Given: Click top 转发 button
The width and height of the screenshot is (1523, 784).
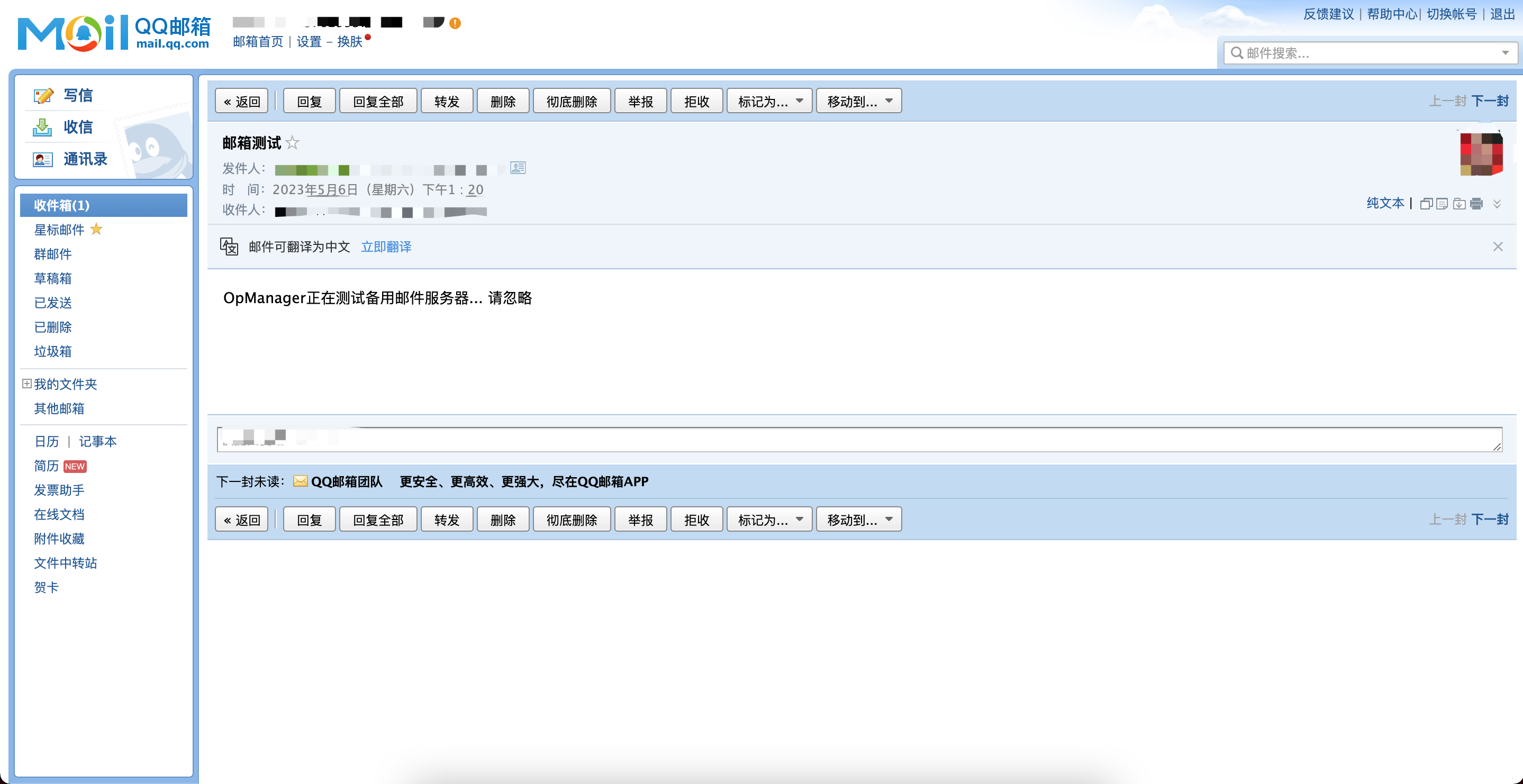Looking at the screenshot, I should [447, 101].
